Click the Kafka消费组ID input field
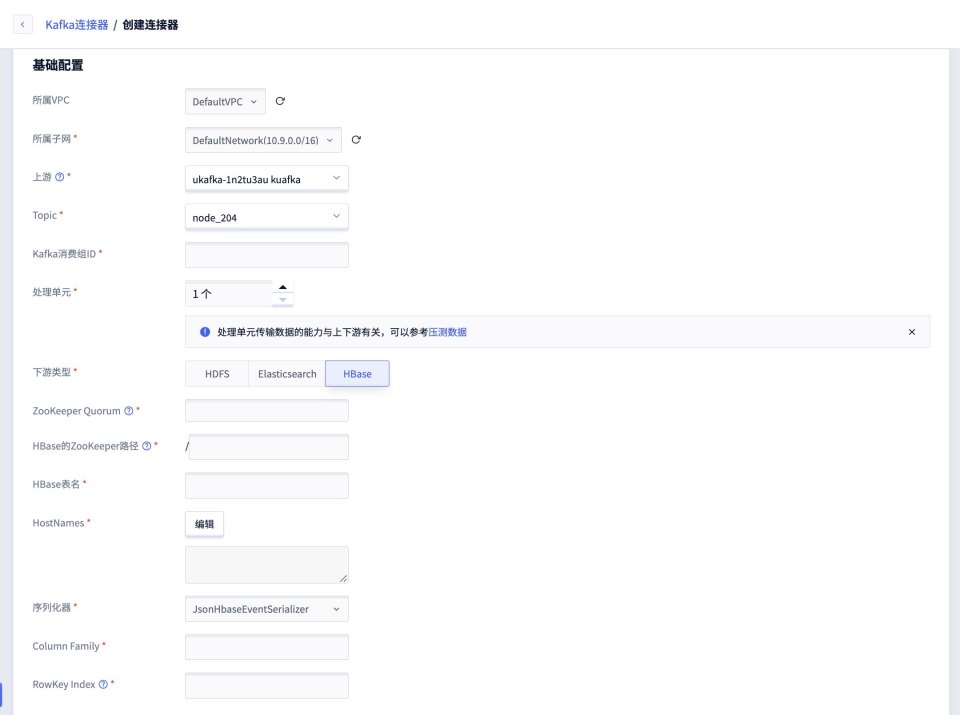960x715 pixels. (267, 255)
